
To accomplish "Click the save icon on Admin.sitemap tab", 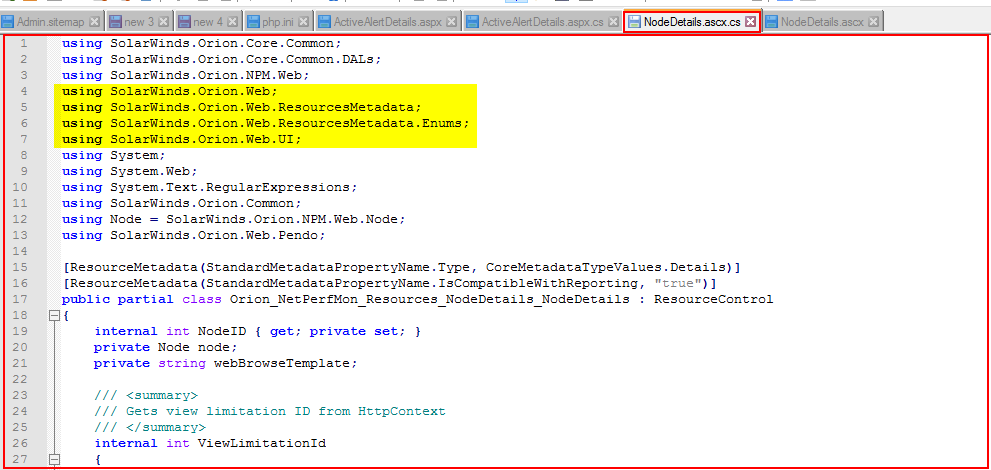I will coord(8,22).
